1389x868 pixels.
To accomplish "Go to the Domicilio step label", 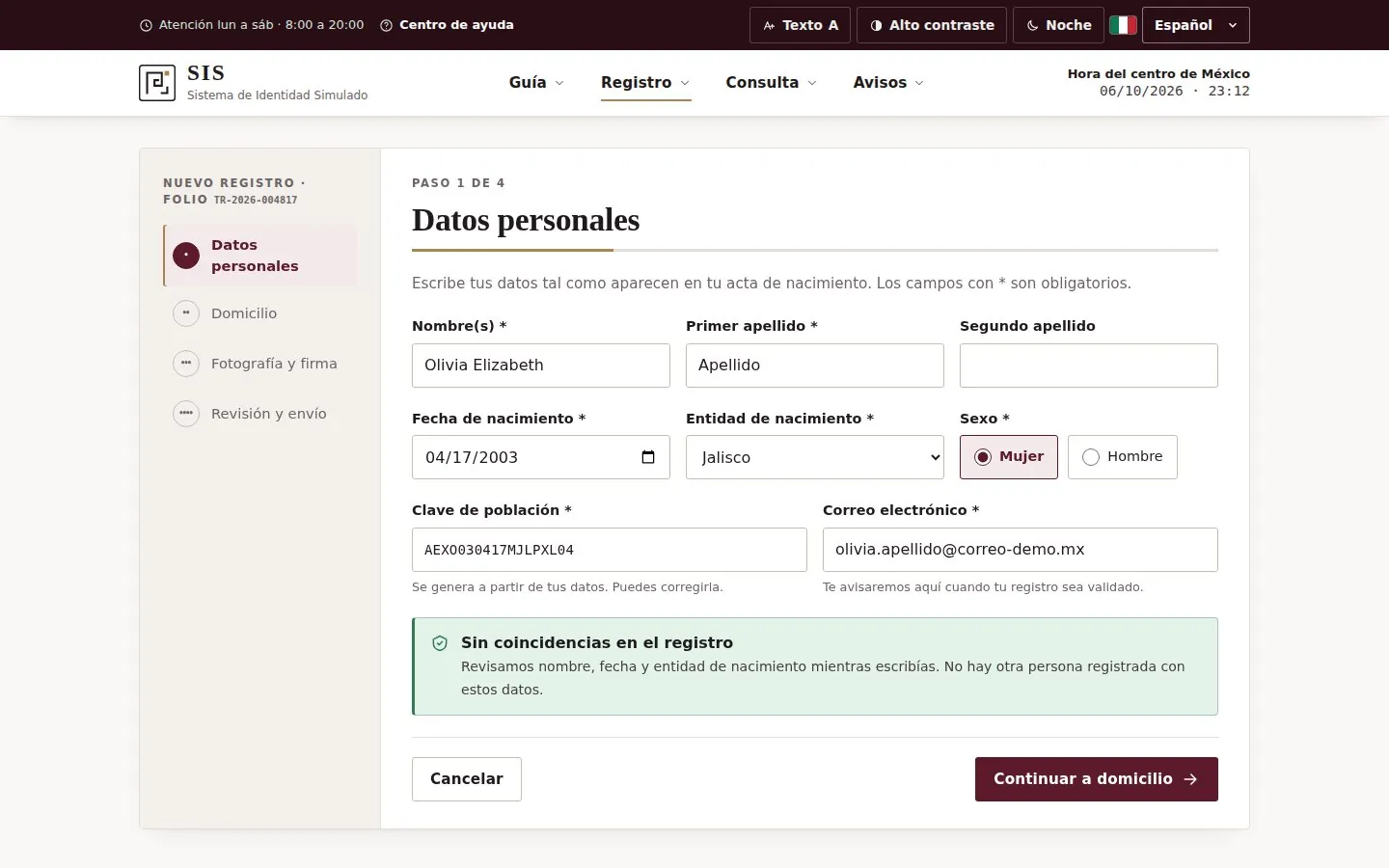I will click(244, 313).
